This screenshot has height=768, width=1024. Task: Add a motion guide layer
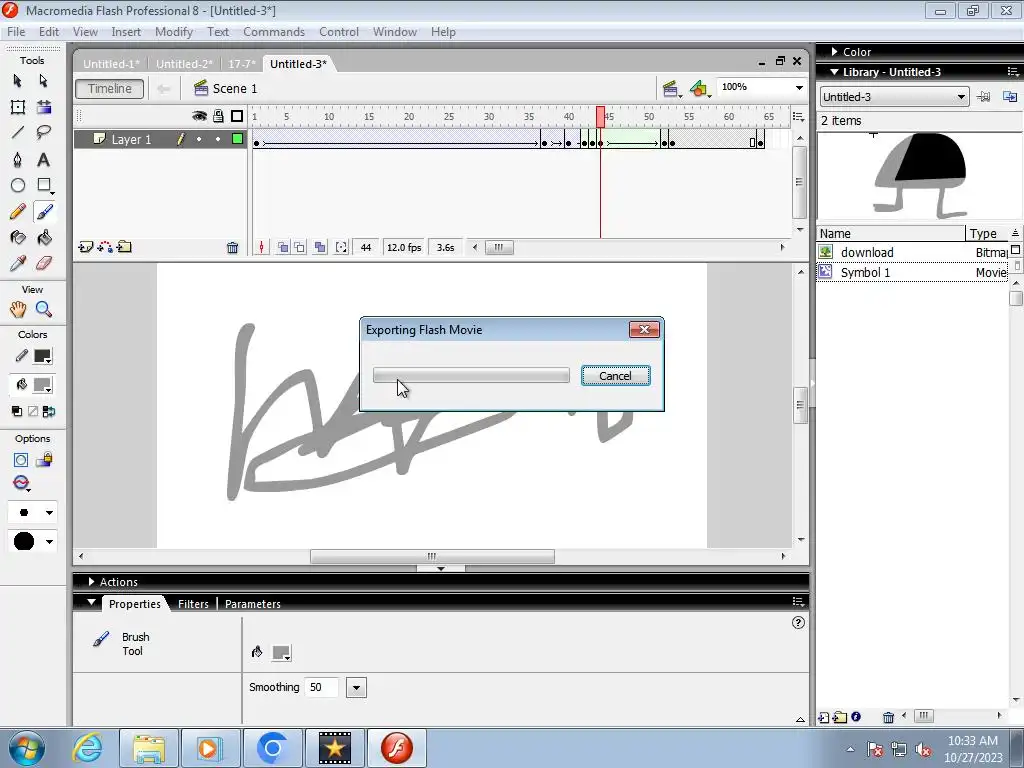104,247
